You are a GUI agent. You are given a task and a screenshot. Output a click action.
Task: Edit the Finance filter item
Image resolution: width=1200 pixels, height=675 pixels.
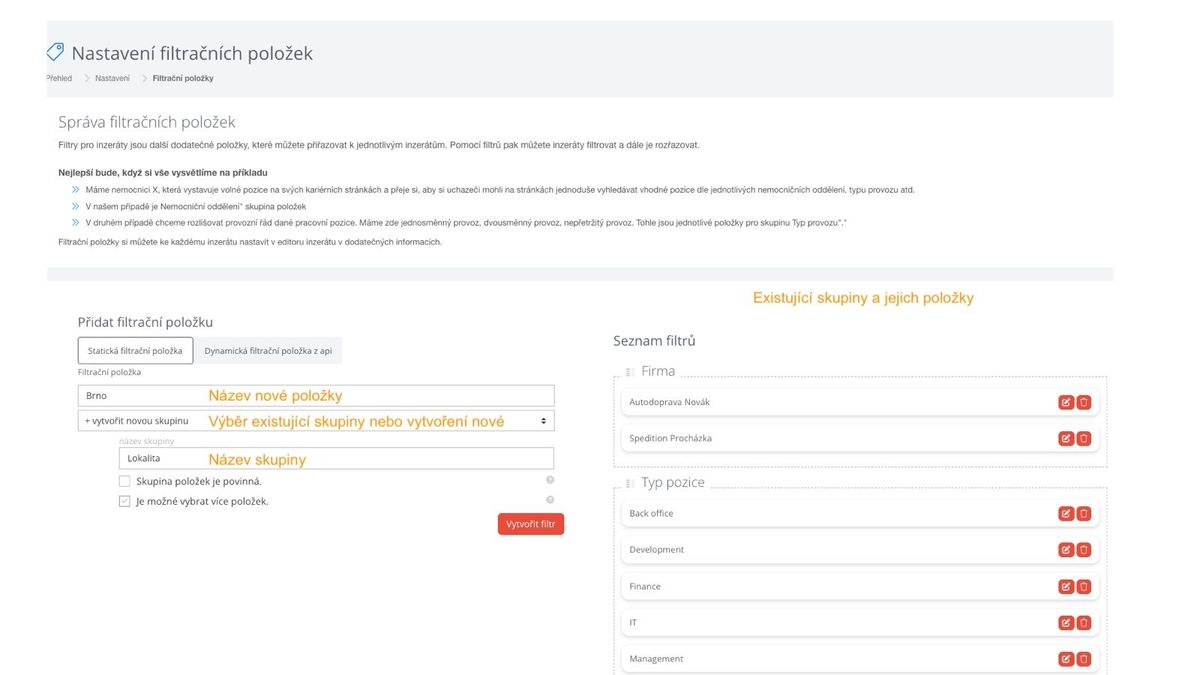(x=1066, y=586)
